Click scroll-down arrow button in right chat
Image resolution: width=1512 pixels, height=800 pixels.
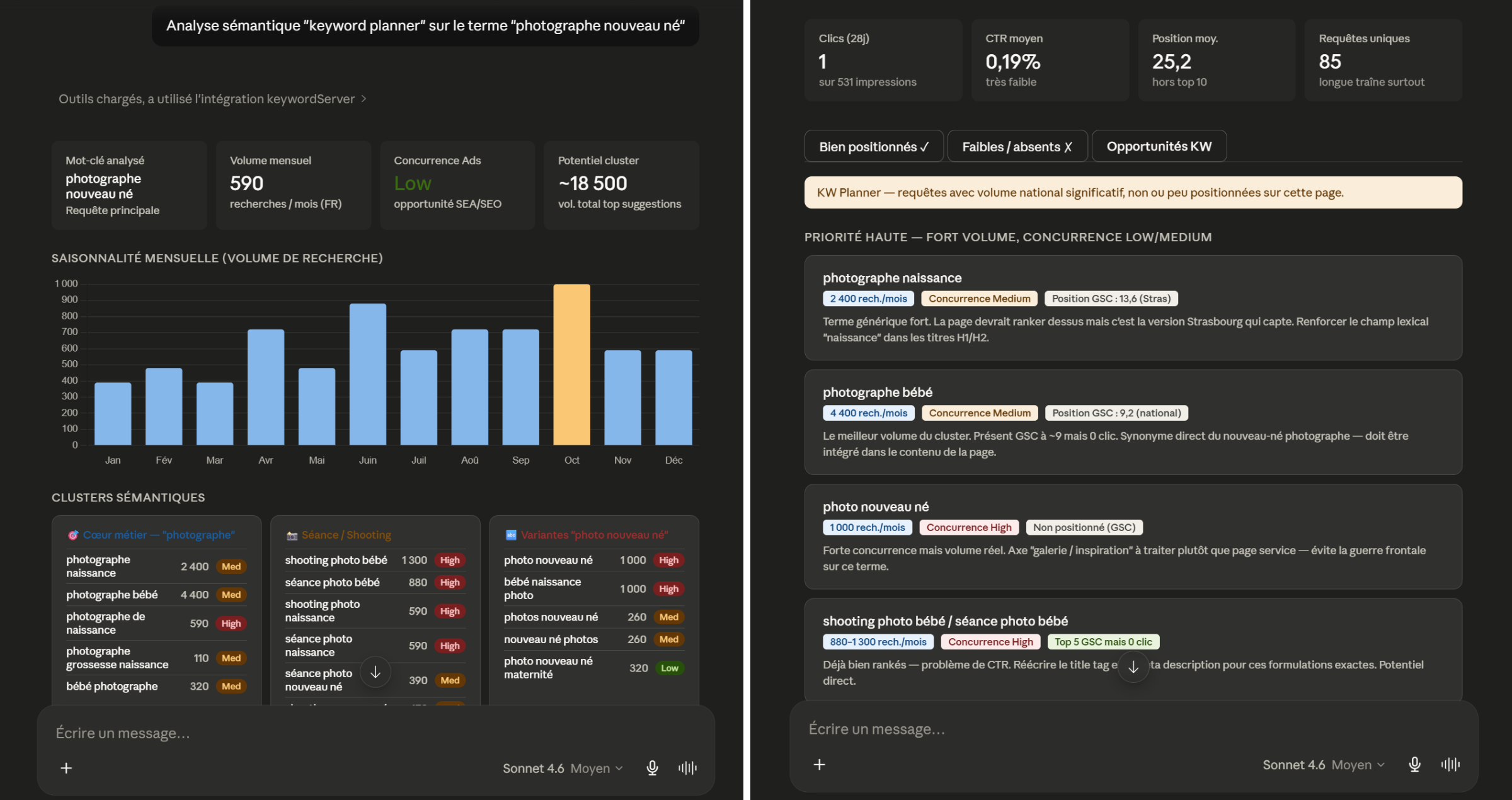click(1133, 666)
